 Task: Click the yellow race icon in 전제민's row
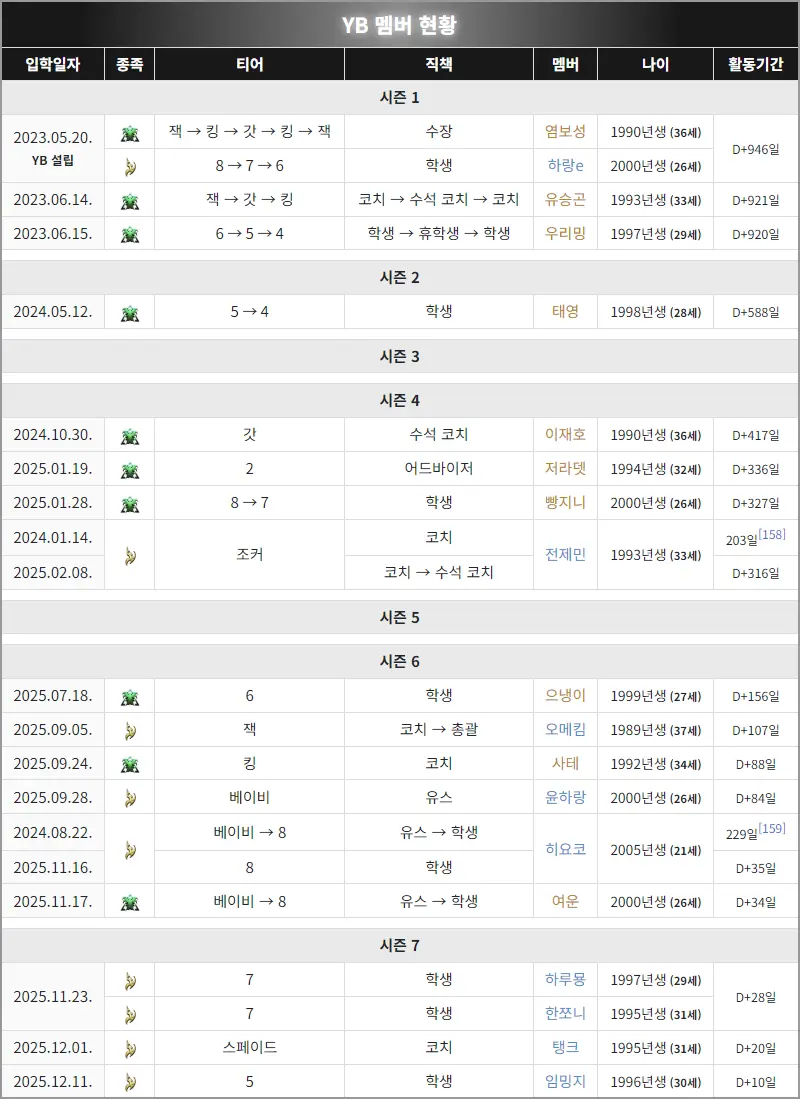130,555
